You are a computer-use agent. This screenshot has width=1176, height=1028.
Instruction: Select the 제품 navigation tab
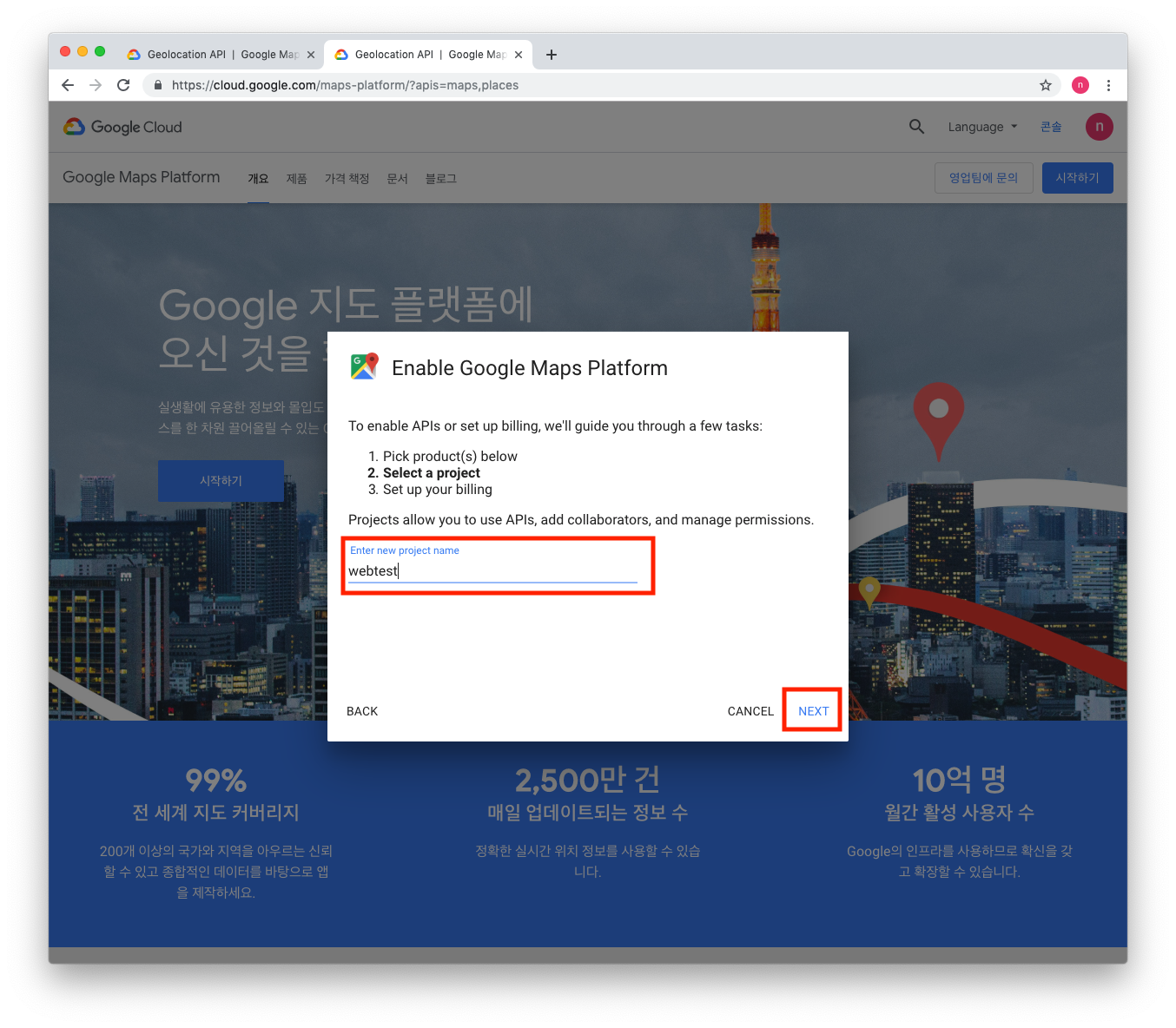[x=297, y=178]
